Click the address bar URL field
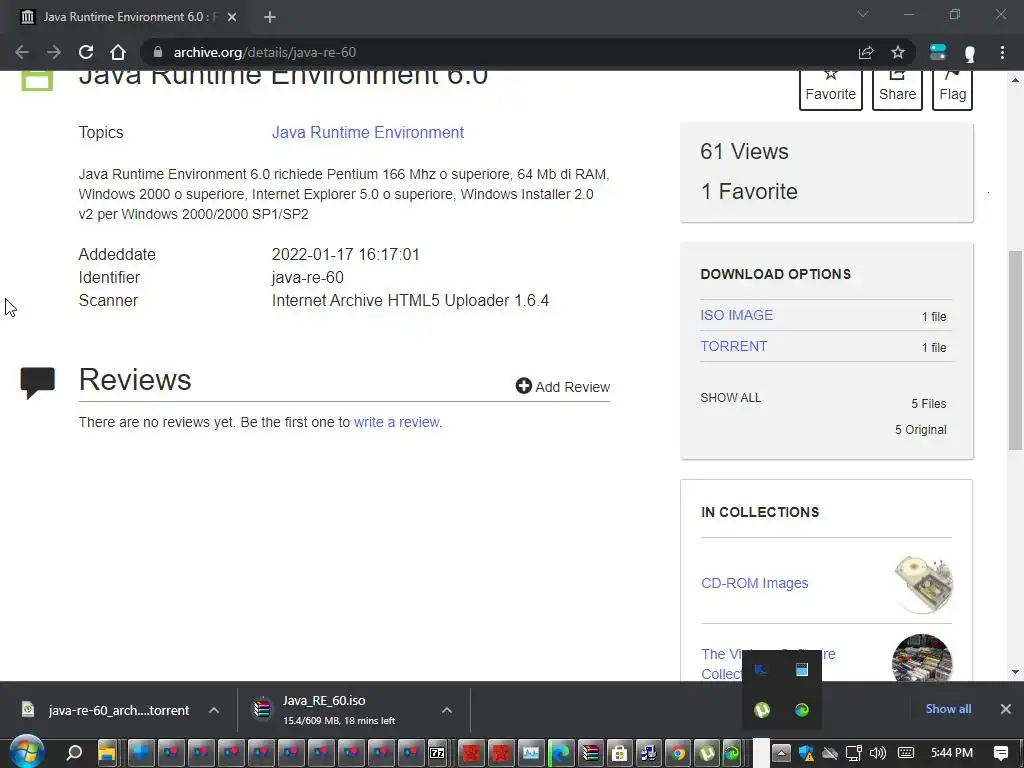 [496, 52]
